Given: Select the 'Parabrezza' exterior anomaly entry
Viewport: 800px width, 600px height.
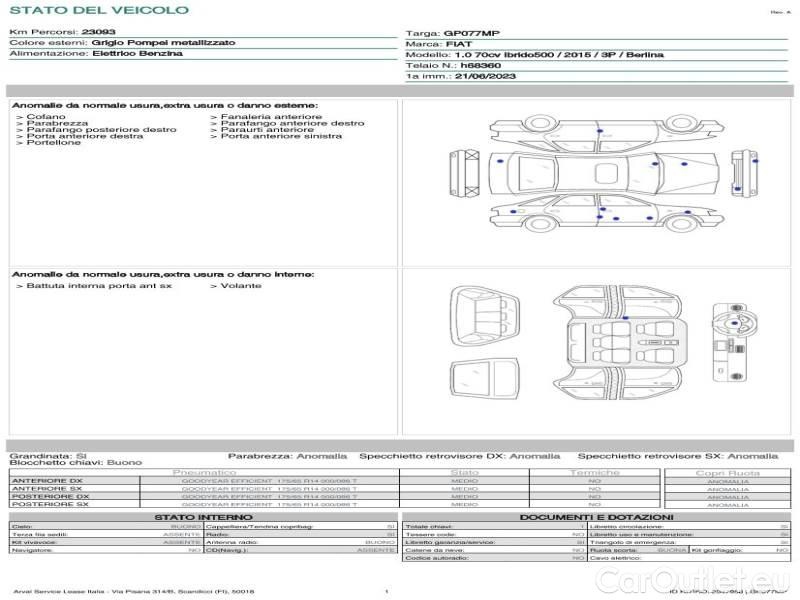Looking at the screenshot, I should pyautogui.click(x=57, y=124).
